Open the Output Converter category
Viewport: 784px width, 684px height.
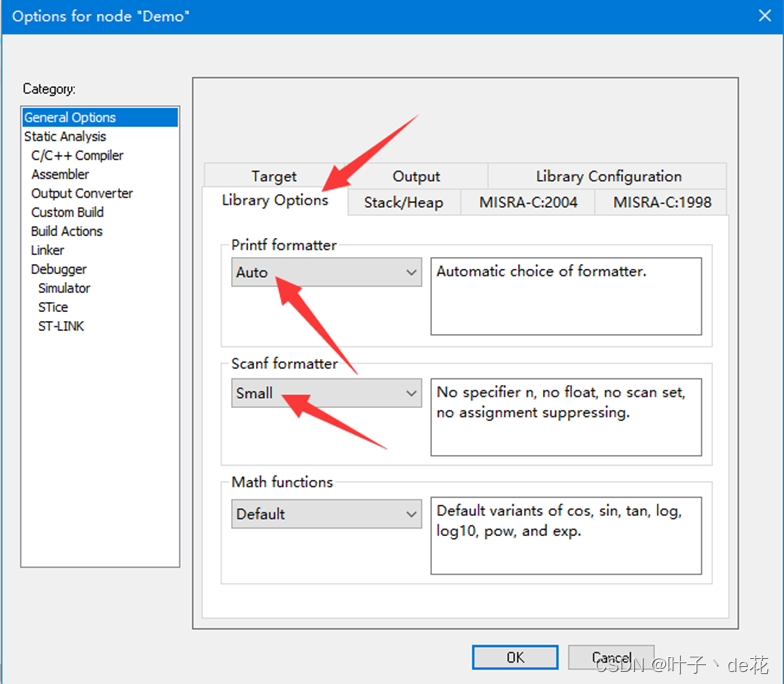pyautogui.click(x=82, y=193)
